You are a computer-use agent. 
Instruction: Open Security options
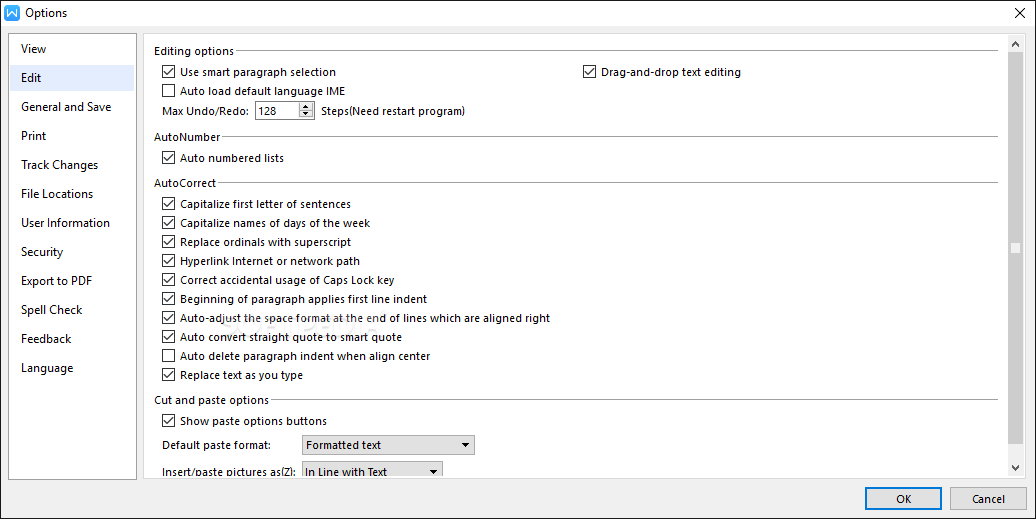72,252
